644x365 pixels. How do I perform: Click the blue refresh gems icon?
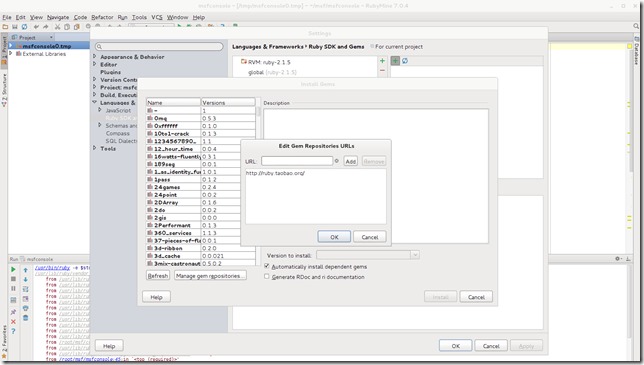coord(405,61)
